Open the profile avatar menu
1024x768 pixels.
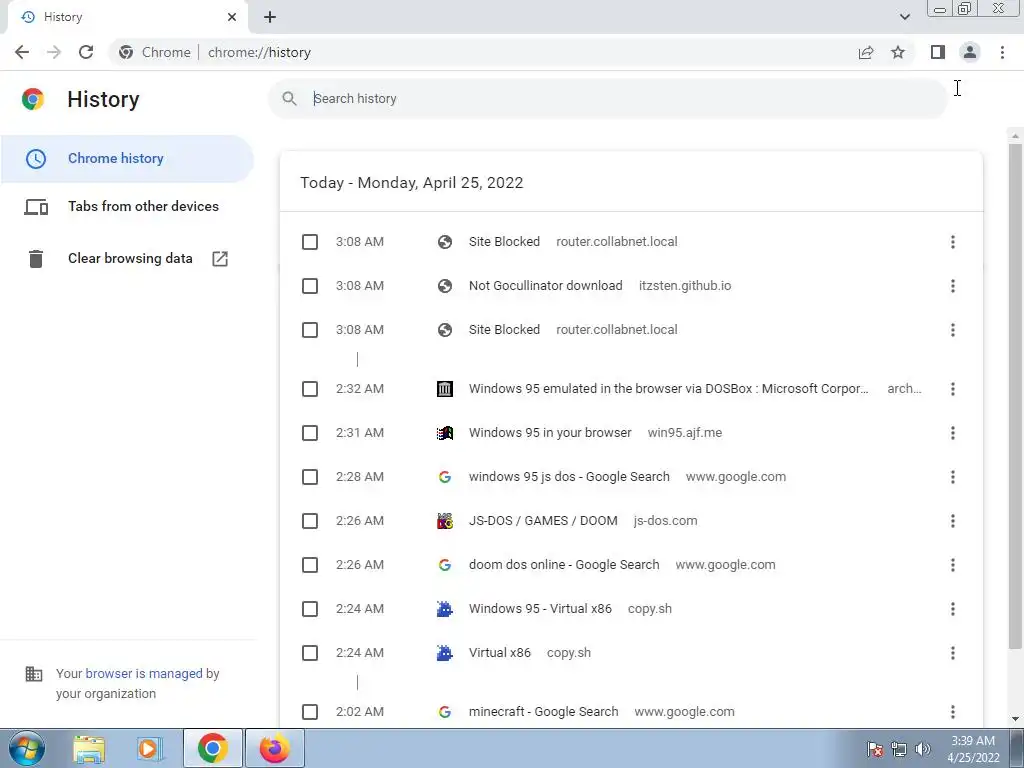(970, 52)
